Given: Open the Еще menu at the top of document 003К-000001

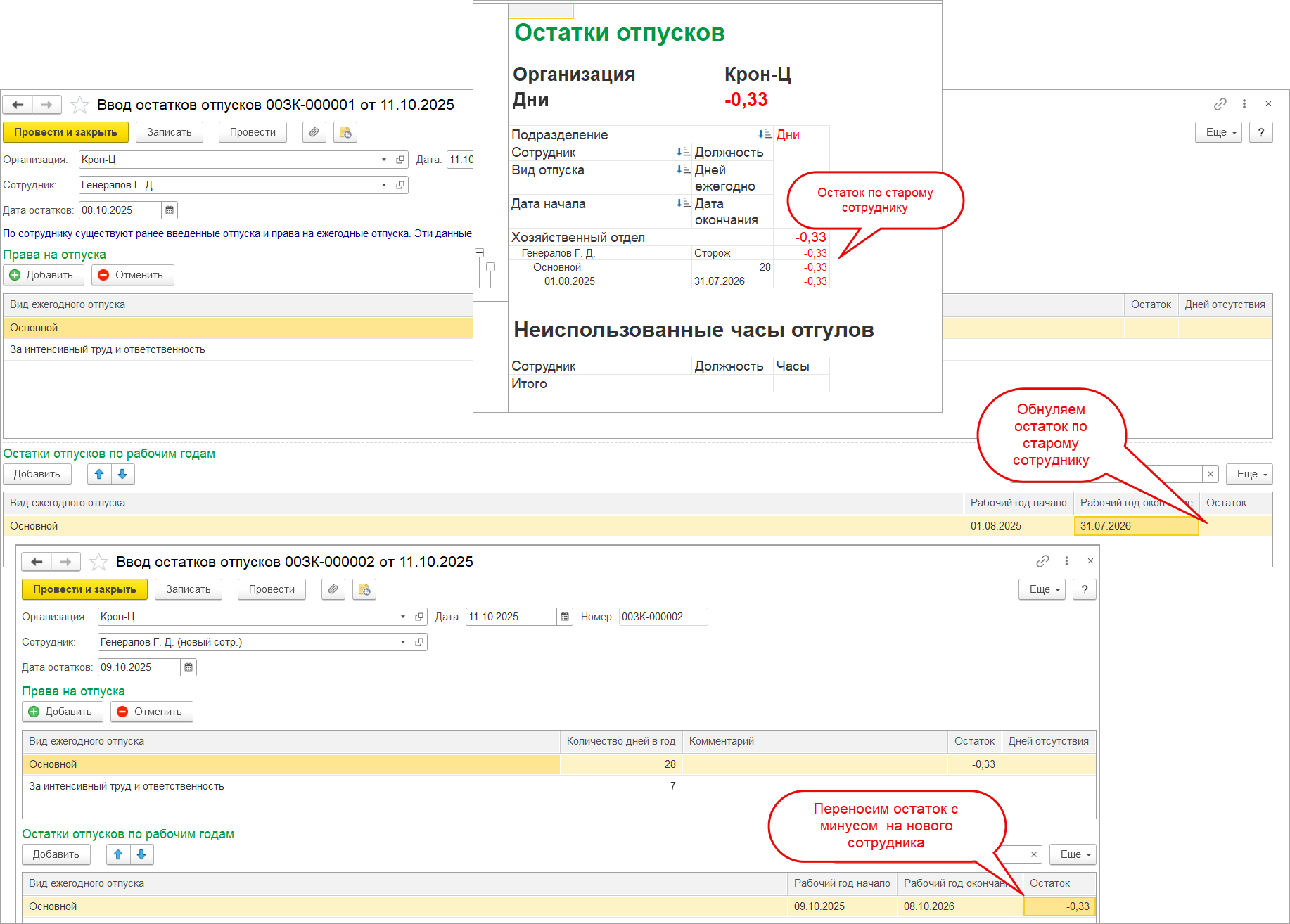Looking at the screenshot, I should (x=1218, y=132).
